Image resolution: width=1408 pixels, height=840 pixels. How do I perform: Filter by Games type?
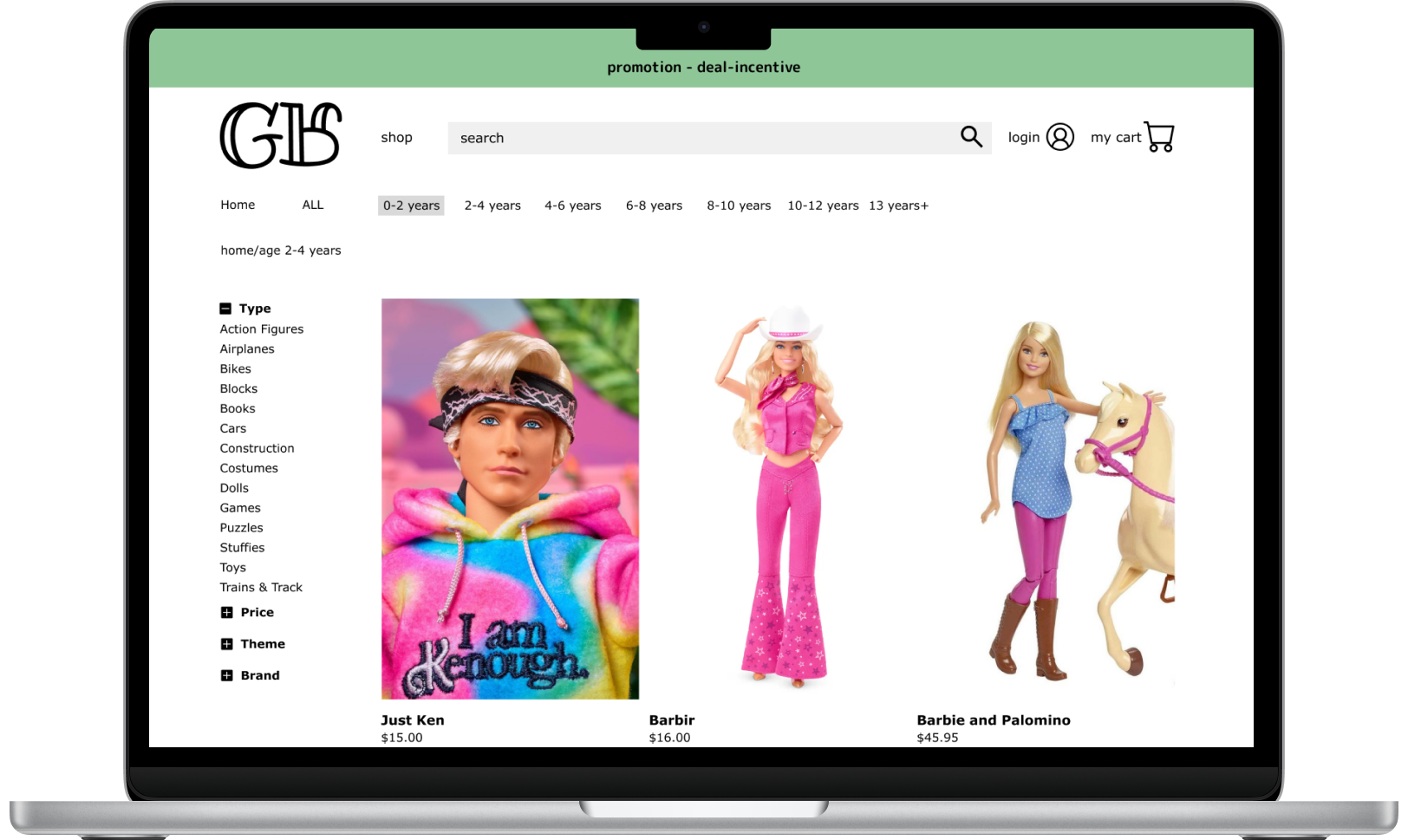240,509
